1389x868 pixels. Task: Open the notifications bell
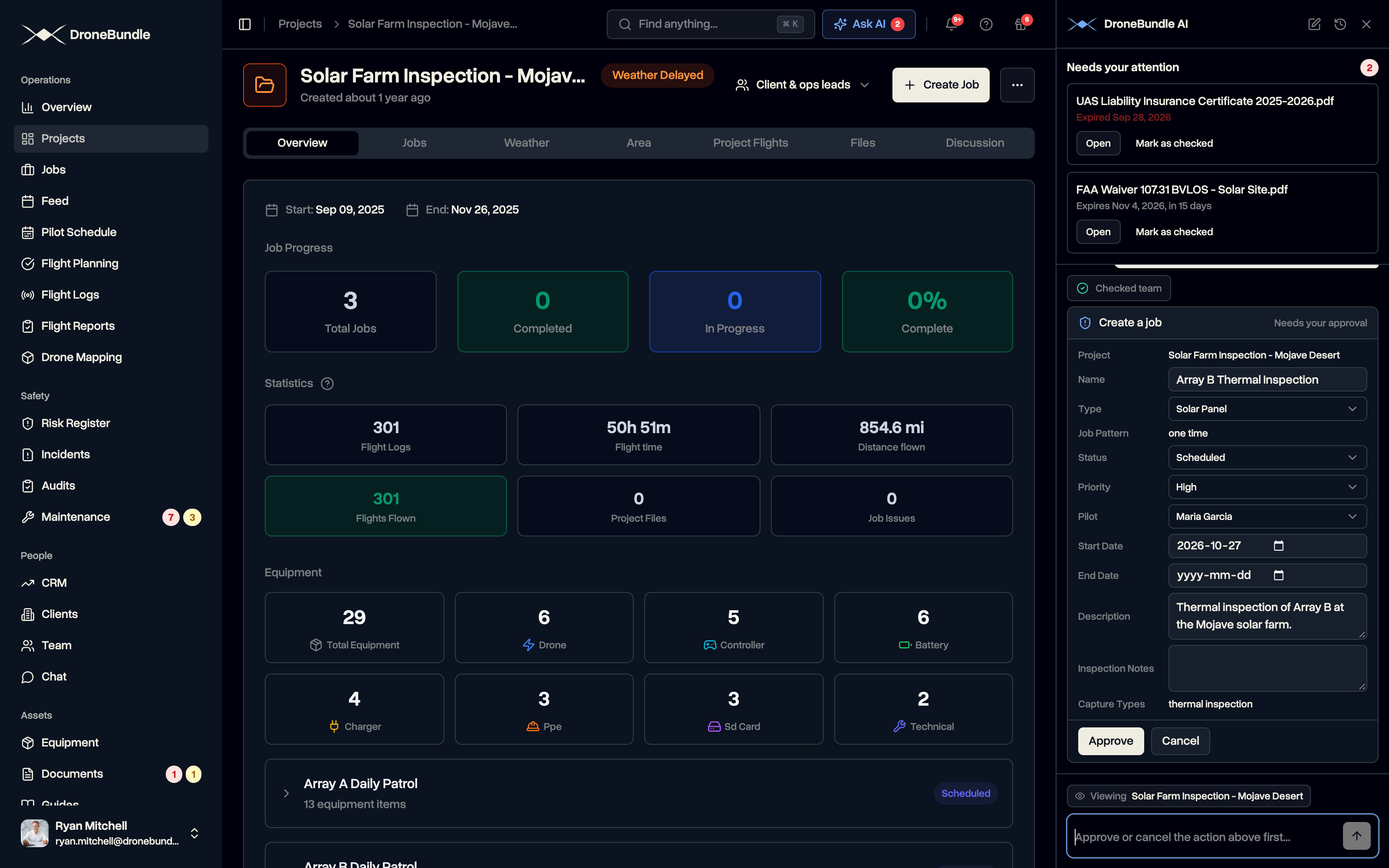[x=951, y=24]
